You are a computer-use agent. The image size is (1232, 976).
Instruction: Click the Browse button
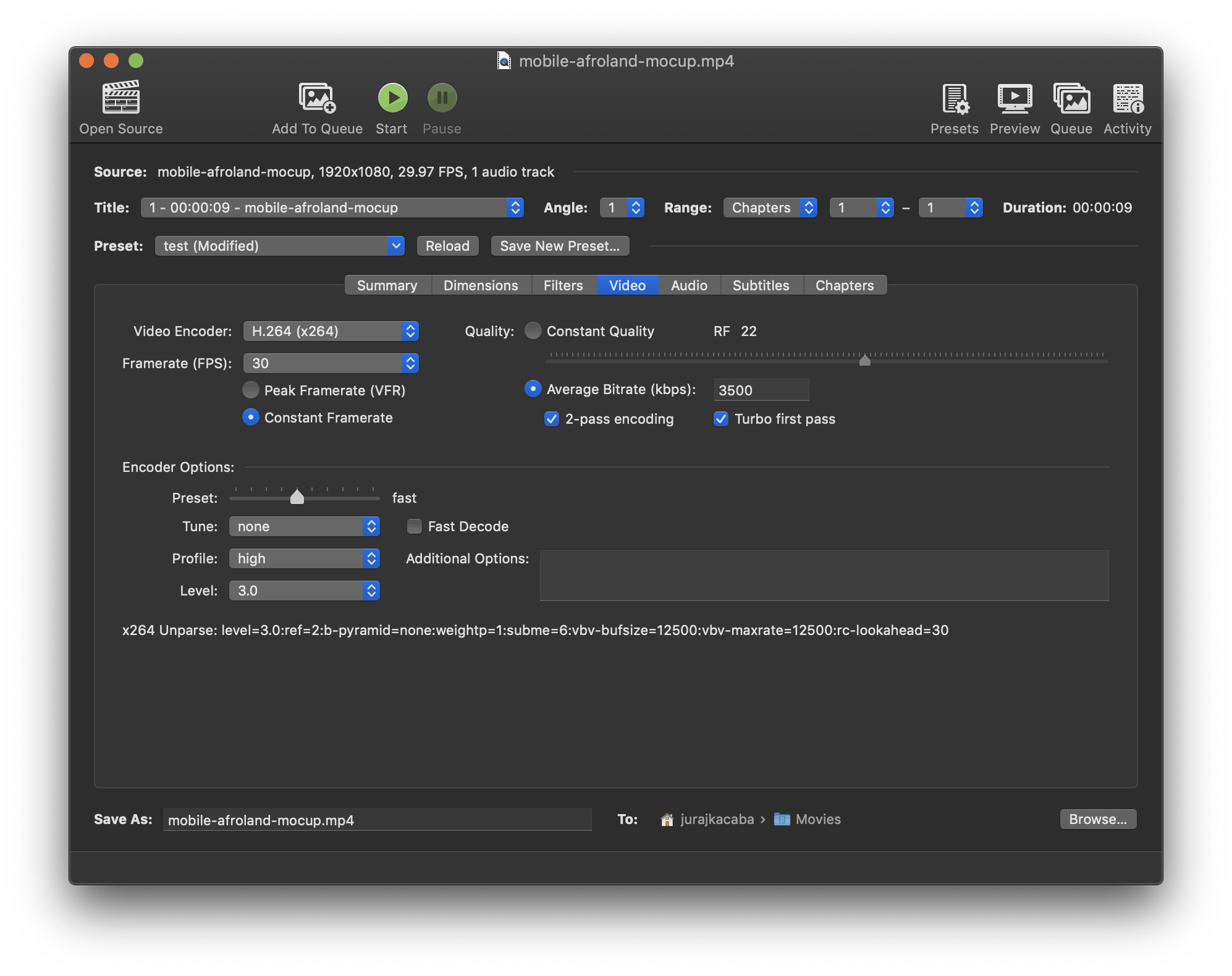pos(1098,819)
